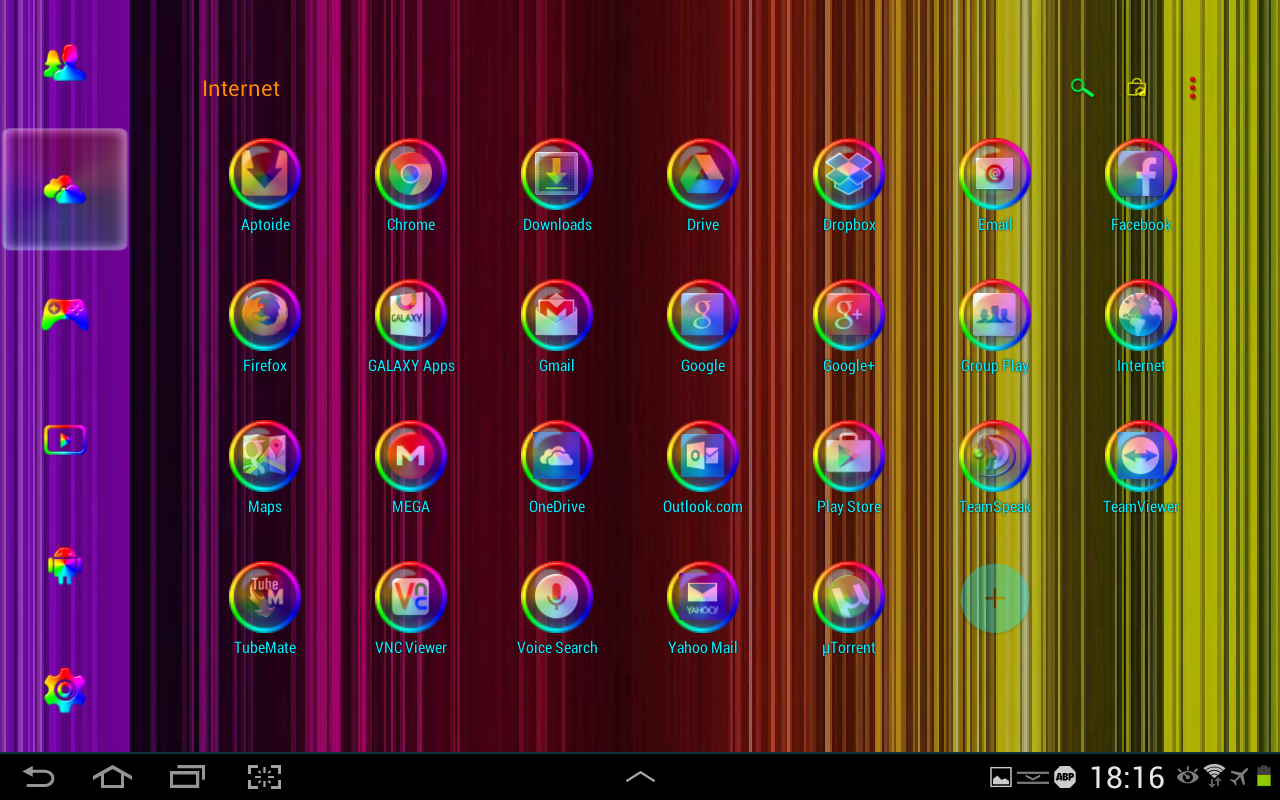
Task: Tap the Back navigation button
Action: (39, 777)
